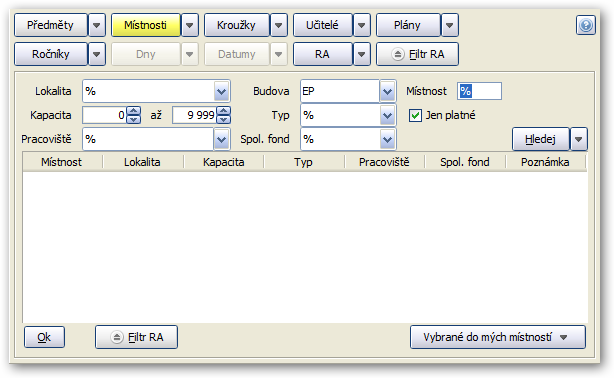614x378 pixels.
Task: Expand the RA dropdown arrow
Action: click(x=362, y=54)
